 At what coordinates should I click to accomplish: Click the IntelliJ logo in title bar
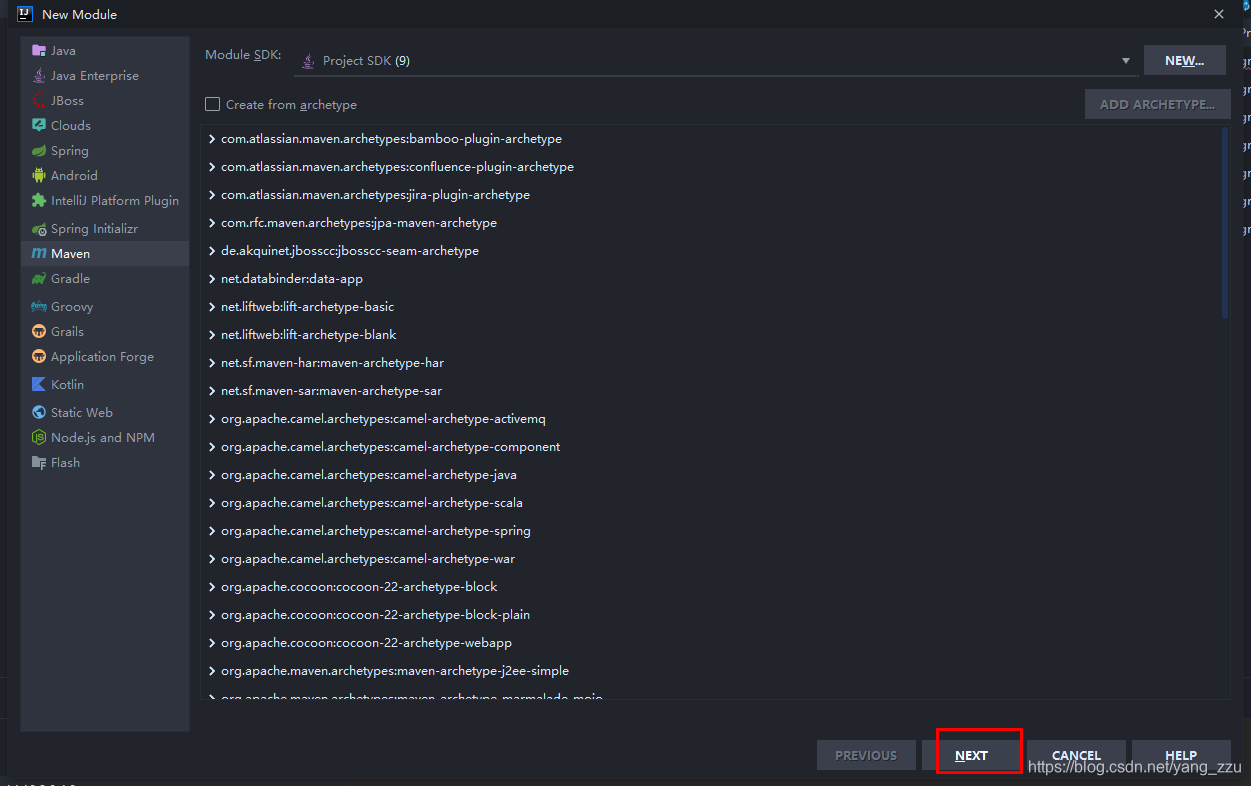25,14
